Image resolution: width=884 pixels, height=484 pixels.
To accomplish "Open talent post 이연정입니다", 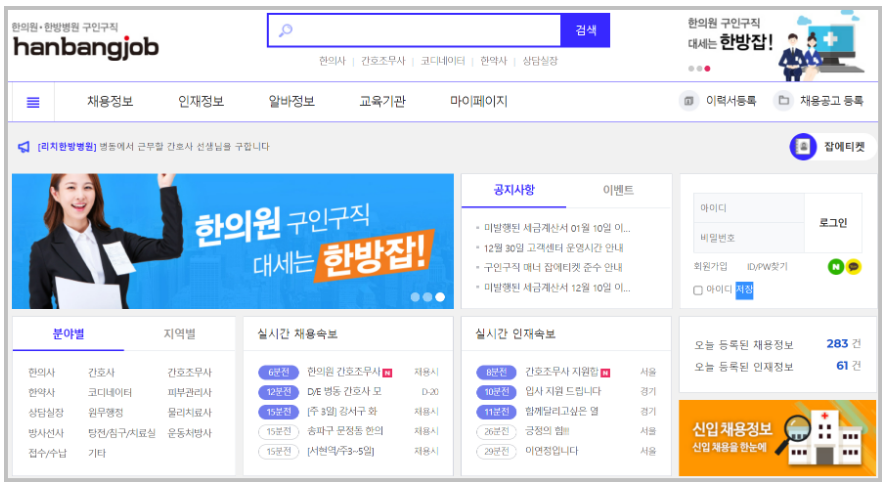I will [x=551, y=451].
